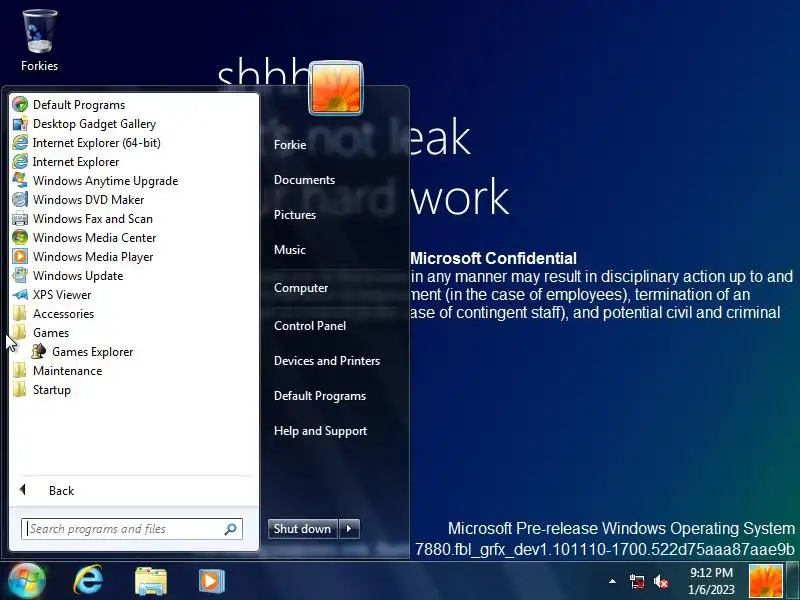Viewport: 800px width, 600px height.
Task: Click the Windows DVD Maker icon
Action: (20, 199)
